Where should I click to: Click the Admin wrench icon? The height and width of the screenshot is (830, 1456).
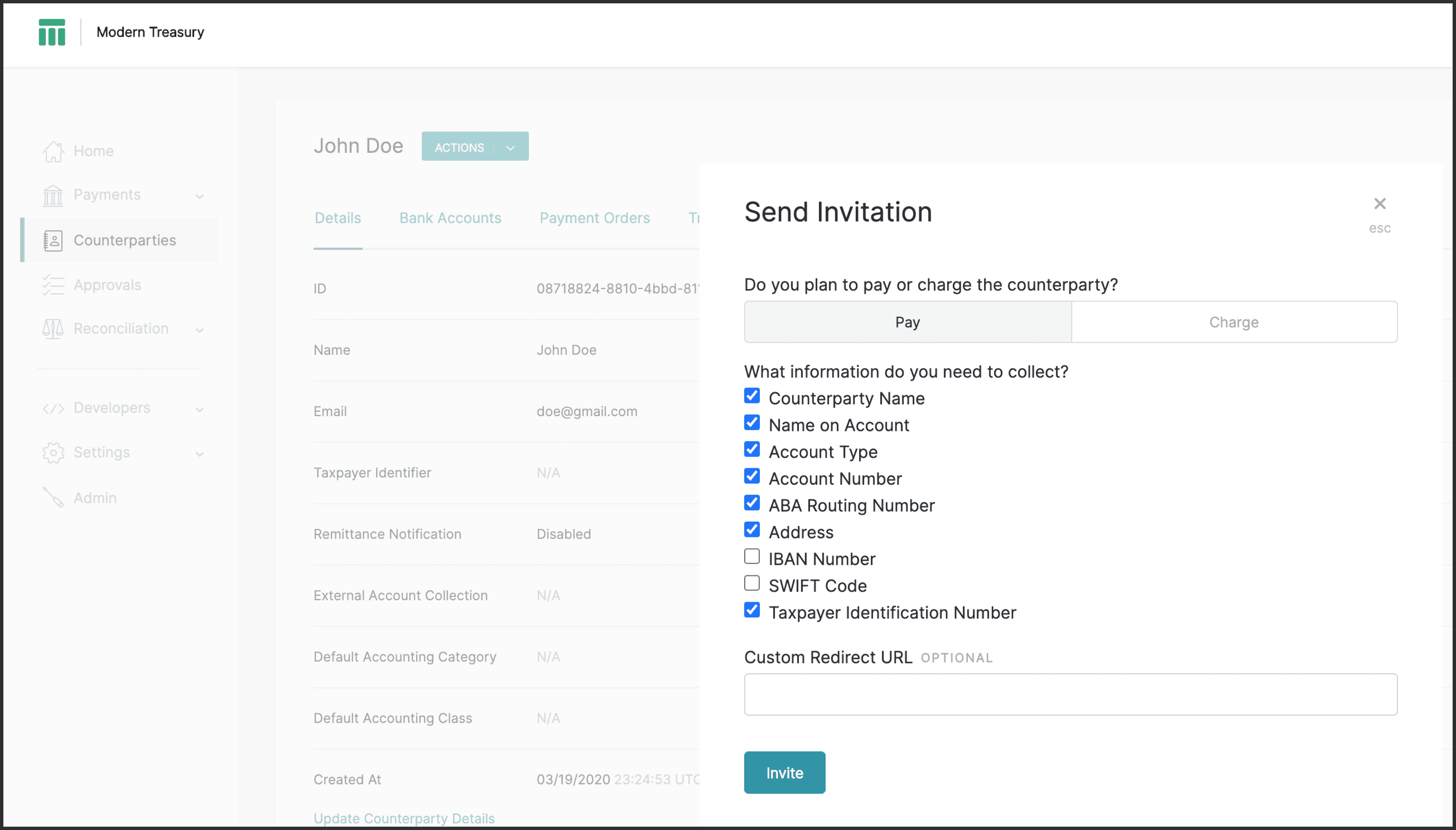53,497
